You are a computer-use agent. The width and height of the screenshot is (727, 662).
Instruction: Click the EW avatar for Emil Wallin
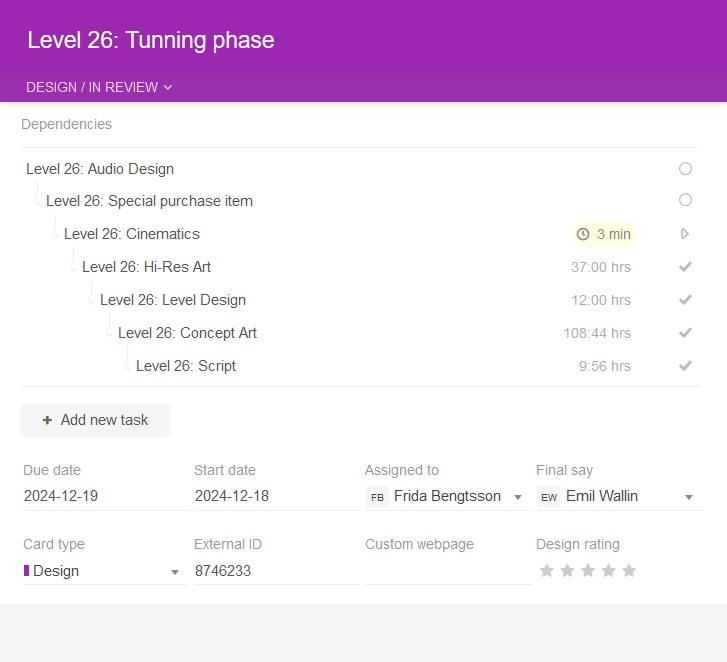click(x=548, y=497)
